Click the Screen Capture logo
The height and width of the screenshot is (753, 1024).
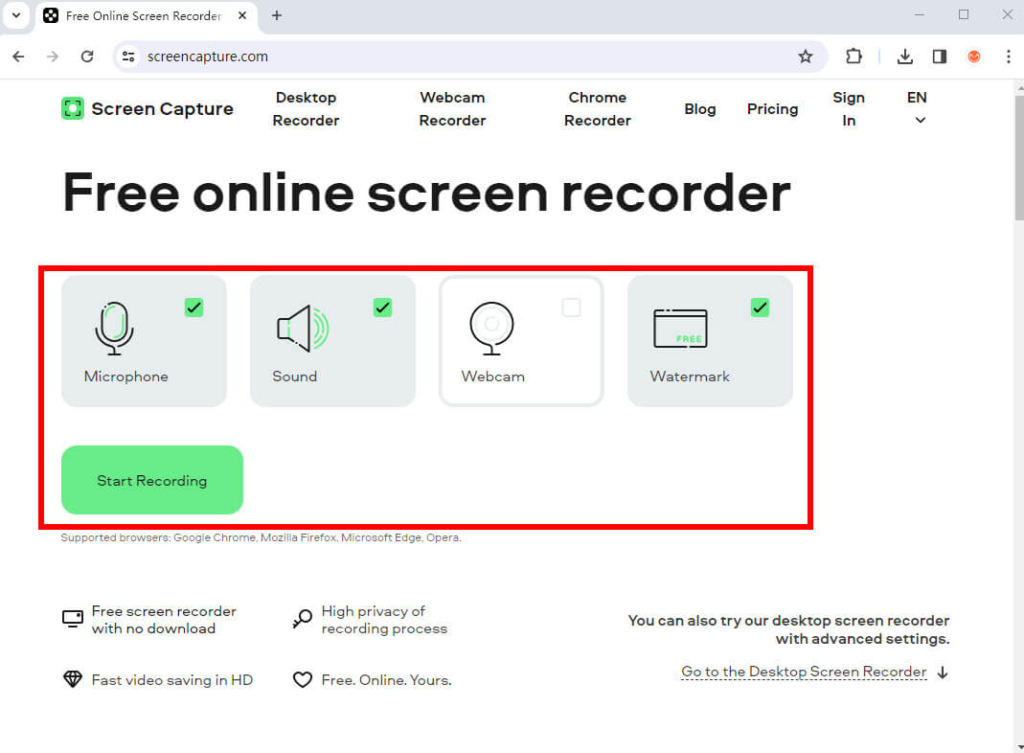click(x=146, y=108)
